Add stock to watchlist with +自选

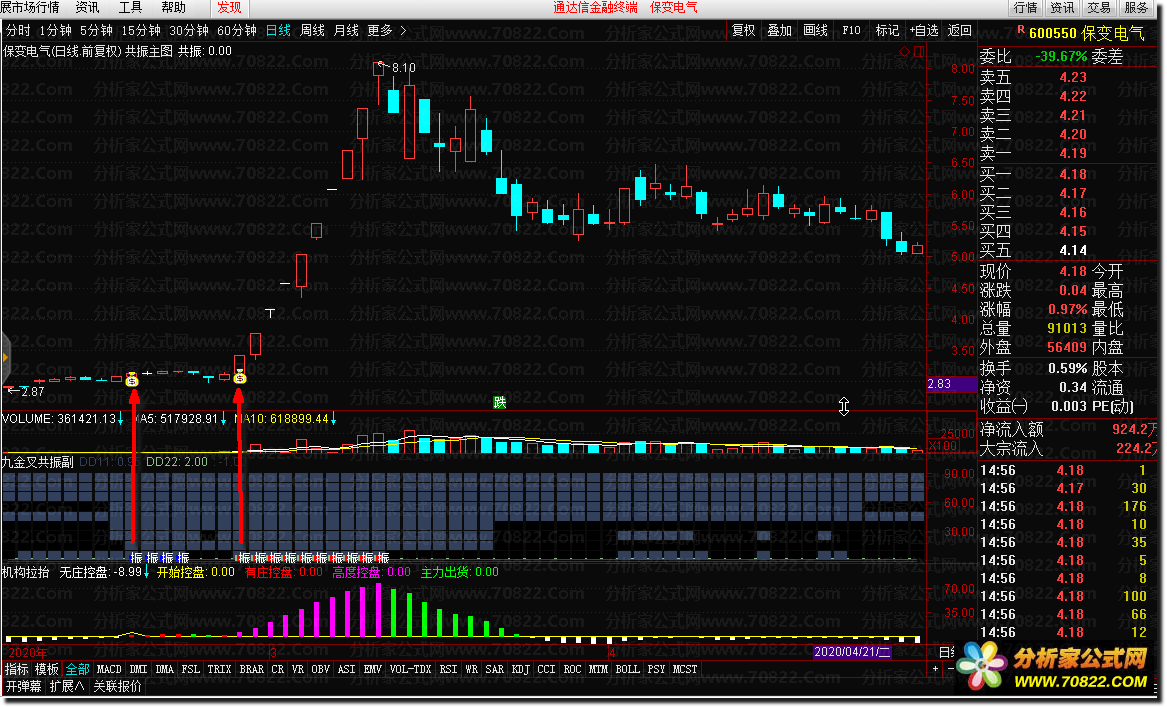[x=924, y=31]
